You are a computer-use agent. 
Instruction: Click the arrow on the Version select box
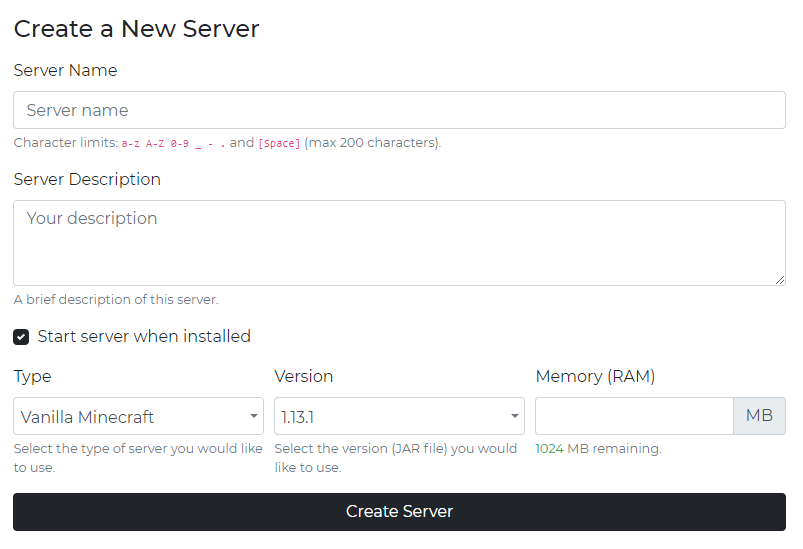click(515, 416)
